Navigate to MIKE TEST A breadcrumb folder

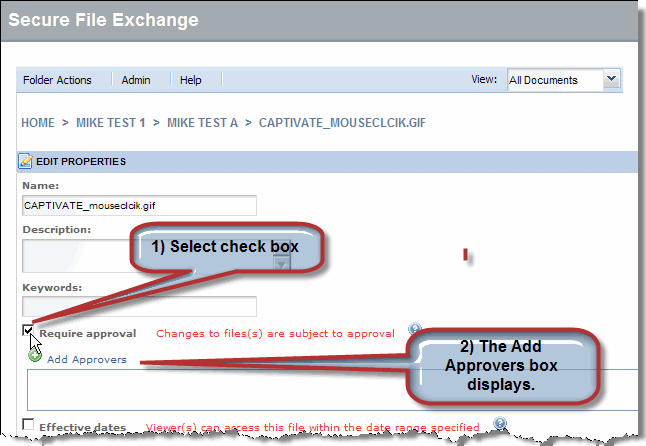tap(202, 122)
